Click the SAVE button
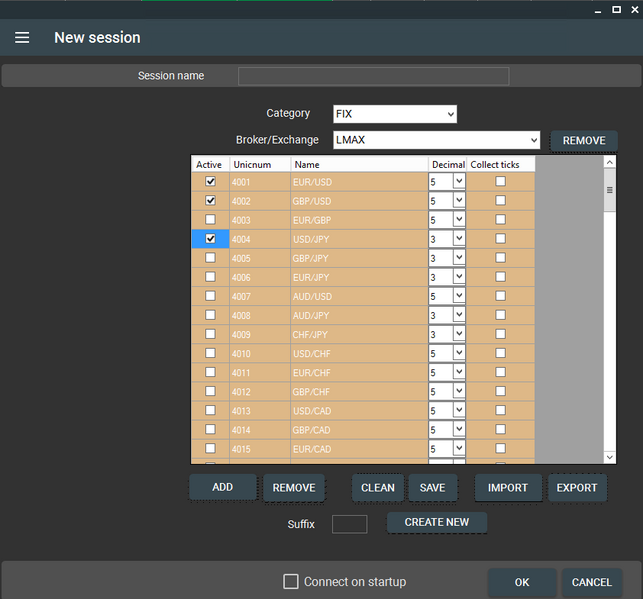Image resolution: width=643 pixels, height=599 pixels. (432, 488)
